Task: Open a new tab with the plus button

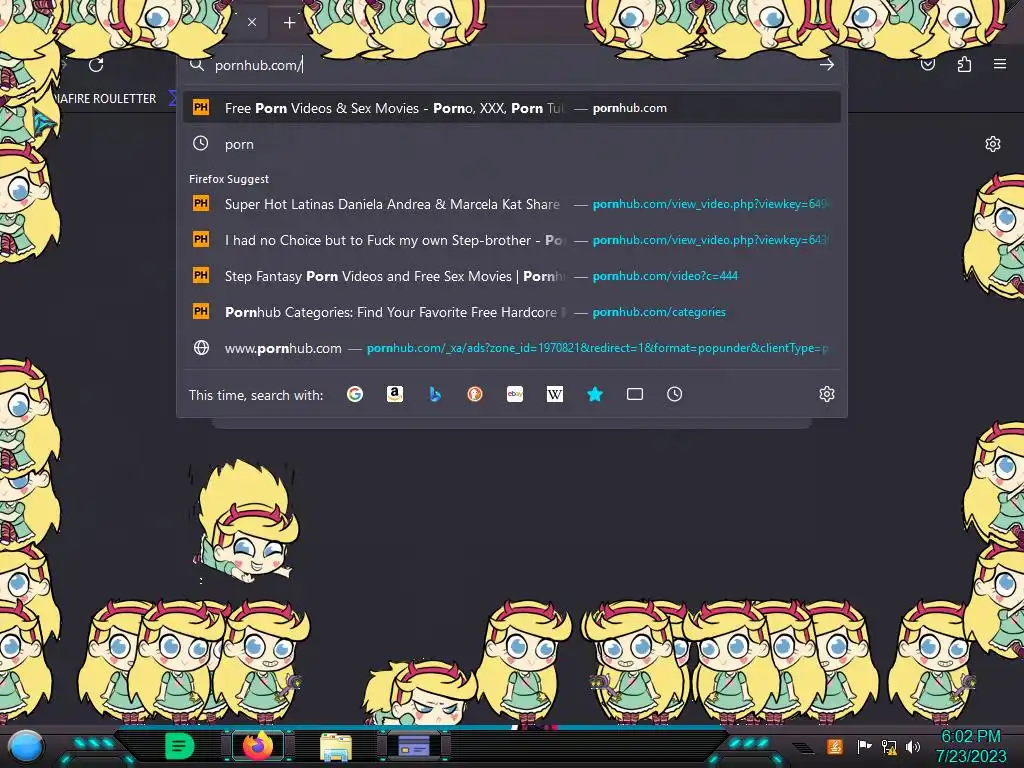Action: coord(289,23)
